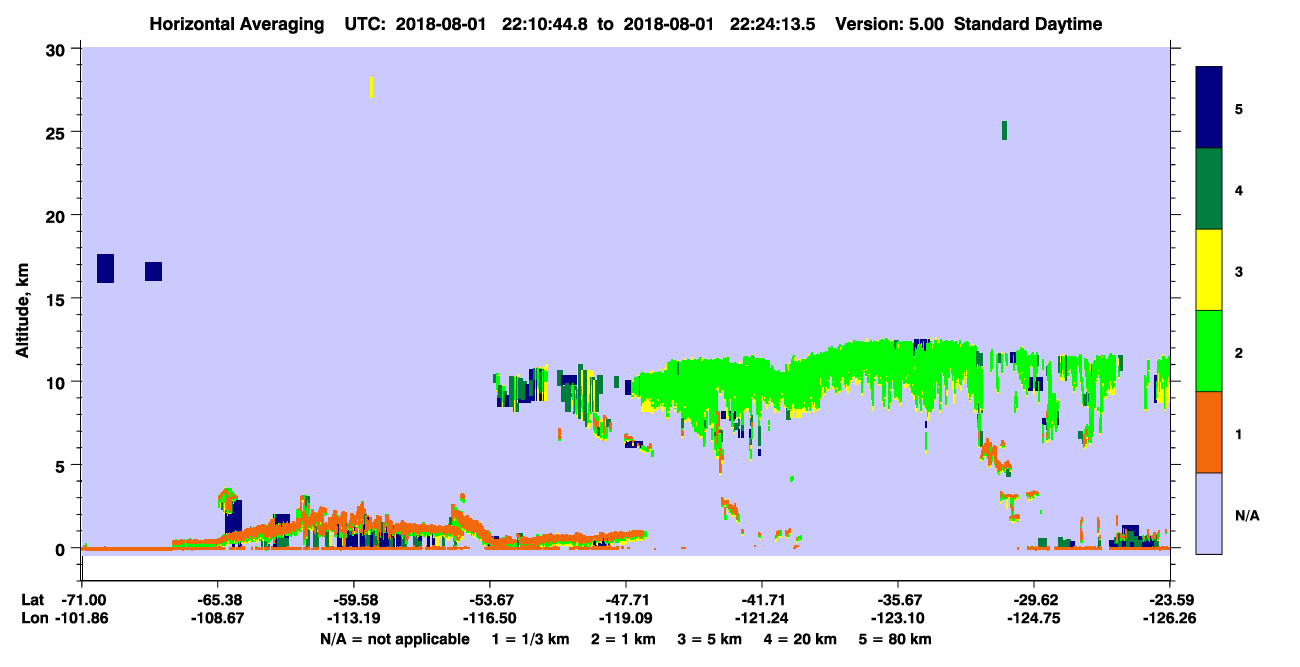Click the 'Standard Daytime' text in the title
The height and width of the screenshot is (667, 1300).
(1028, 24)
